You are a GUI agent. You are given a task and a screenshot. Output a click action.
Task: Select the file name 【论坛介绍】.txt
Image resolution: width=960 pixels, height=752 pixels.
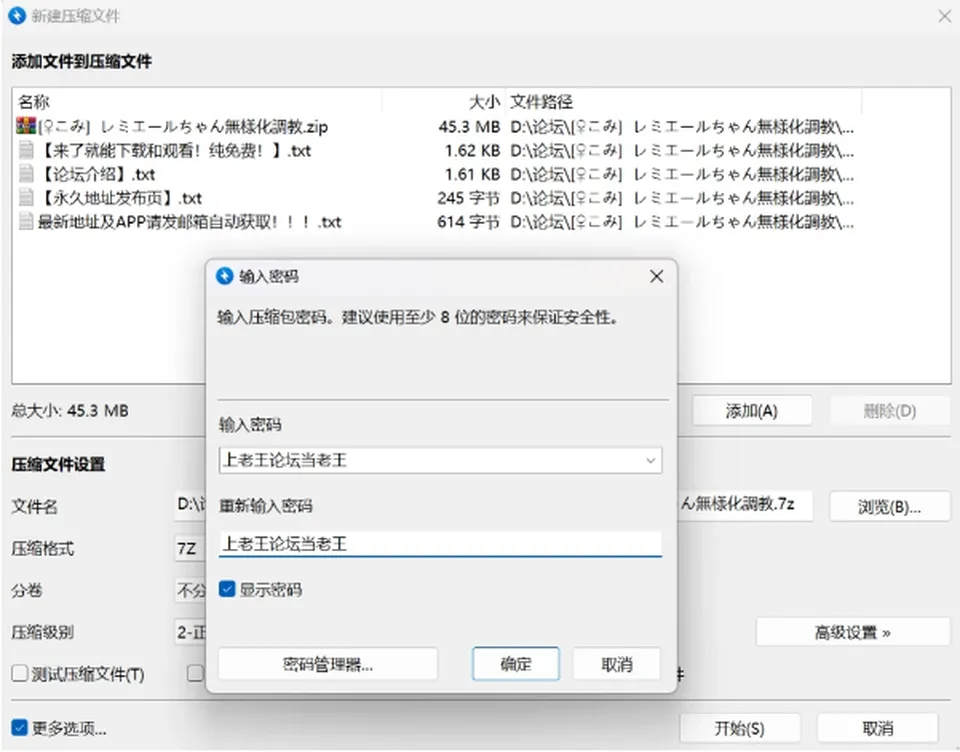tap(97, 175)
